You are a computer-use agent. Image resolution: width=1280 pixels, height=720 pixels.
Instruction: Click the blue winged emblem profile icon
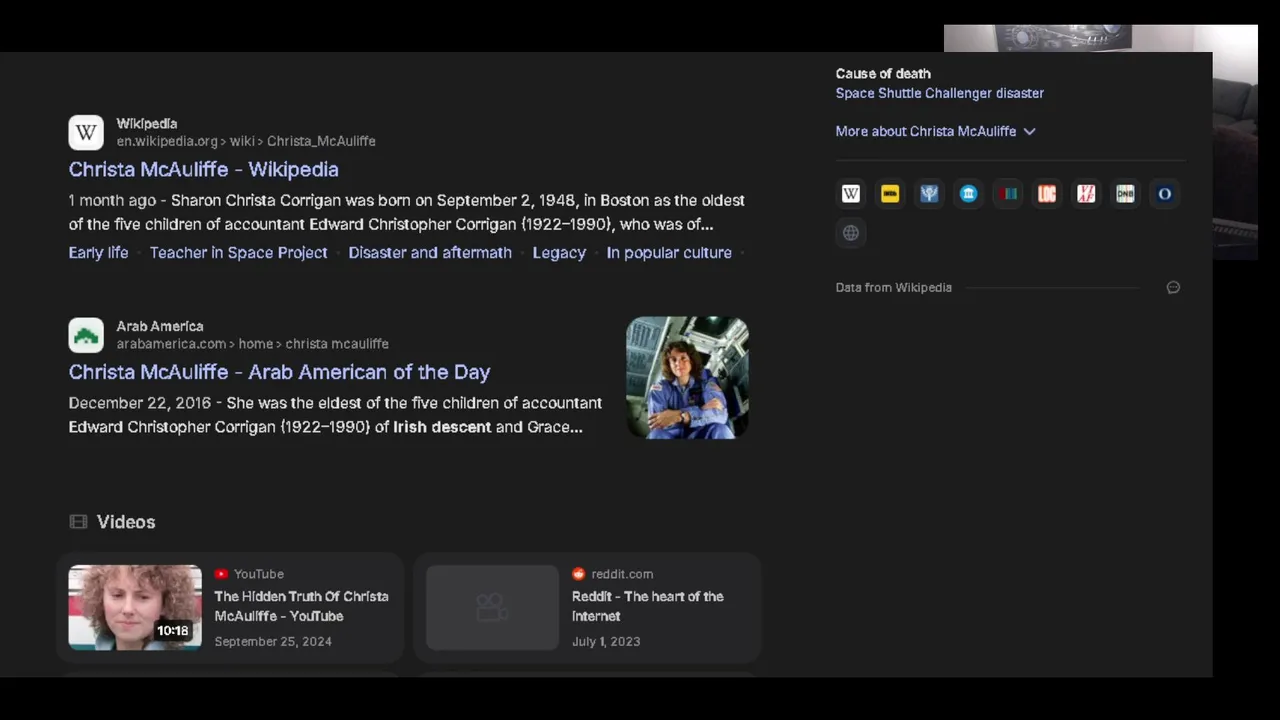929,194
